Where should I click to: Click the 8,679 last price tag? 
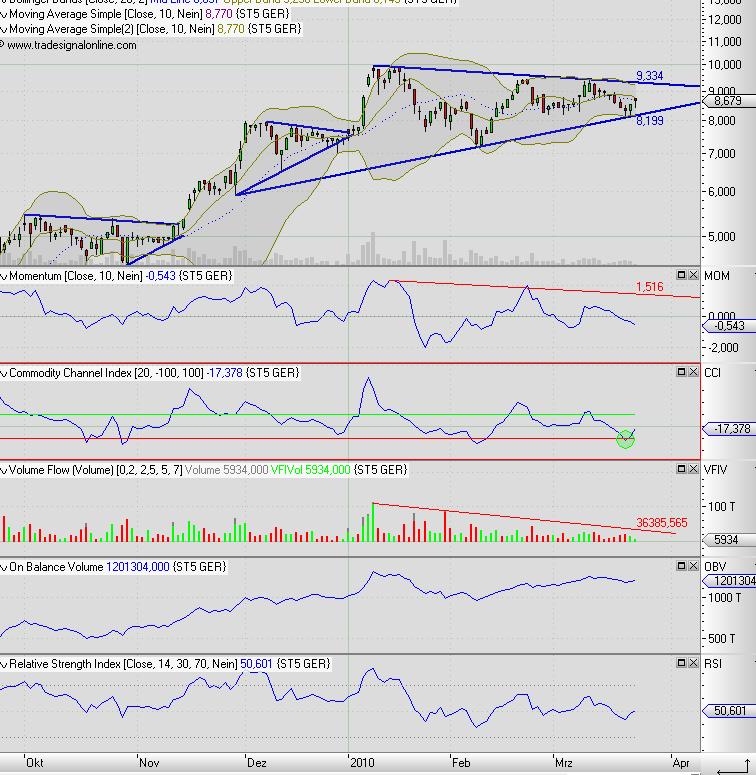pyautogui.click(x=728, y=101)
